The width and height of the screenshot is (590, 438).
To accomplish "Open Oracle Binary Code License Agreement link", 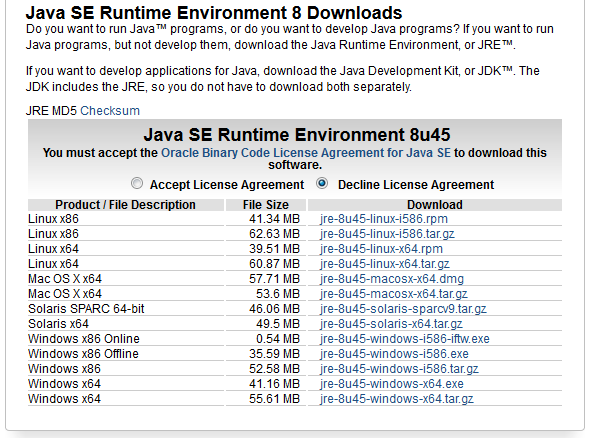I will click(306, 153).
